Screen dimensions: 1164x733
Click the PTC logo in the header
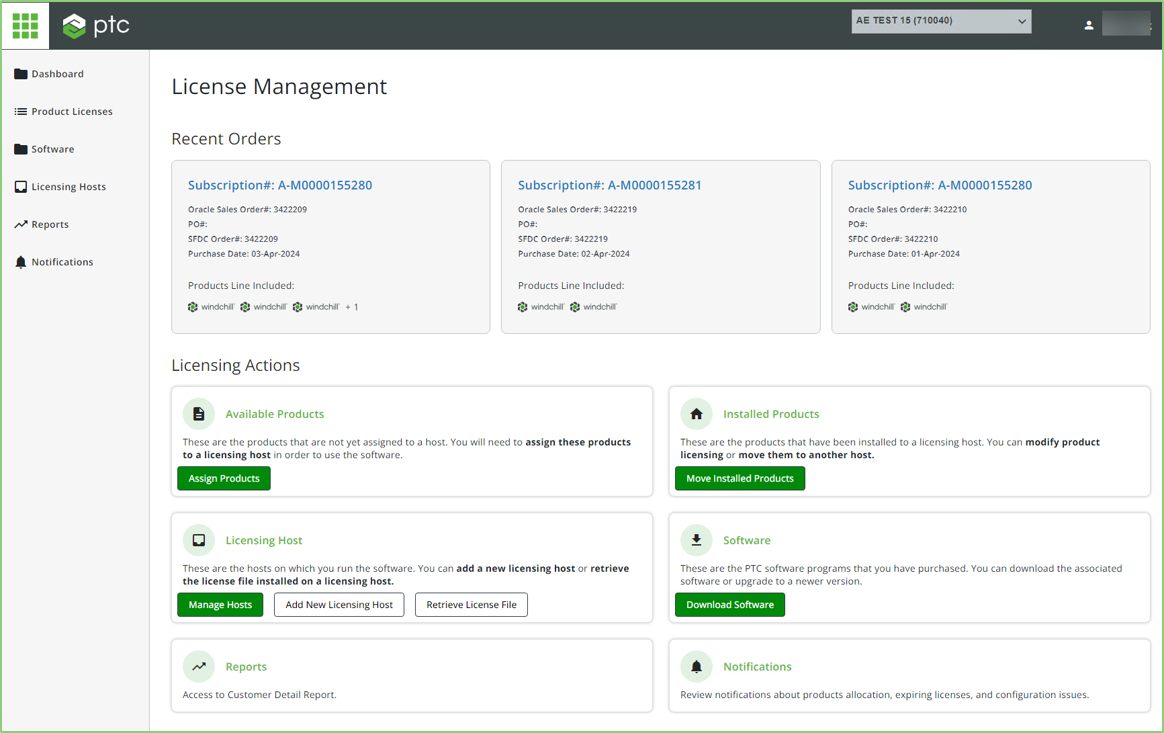coord(96,25)
